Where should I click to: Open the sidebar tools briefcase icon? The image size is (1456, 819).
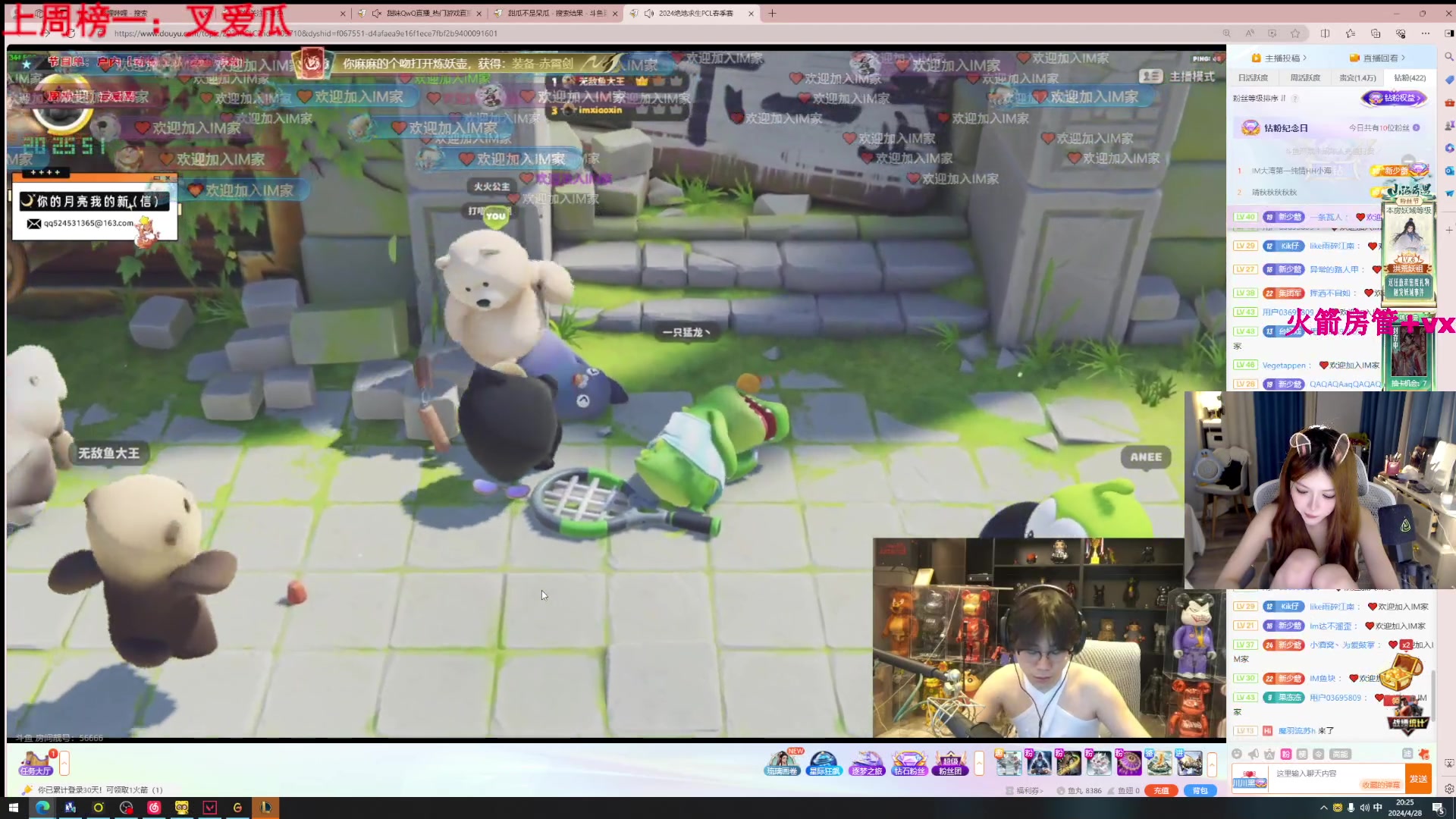(1448, 102)
